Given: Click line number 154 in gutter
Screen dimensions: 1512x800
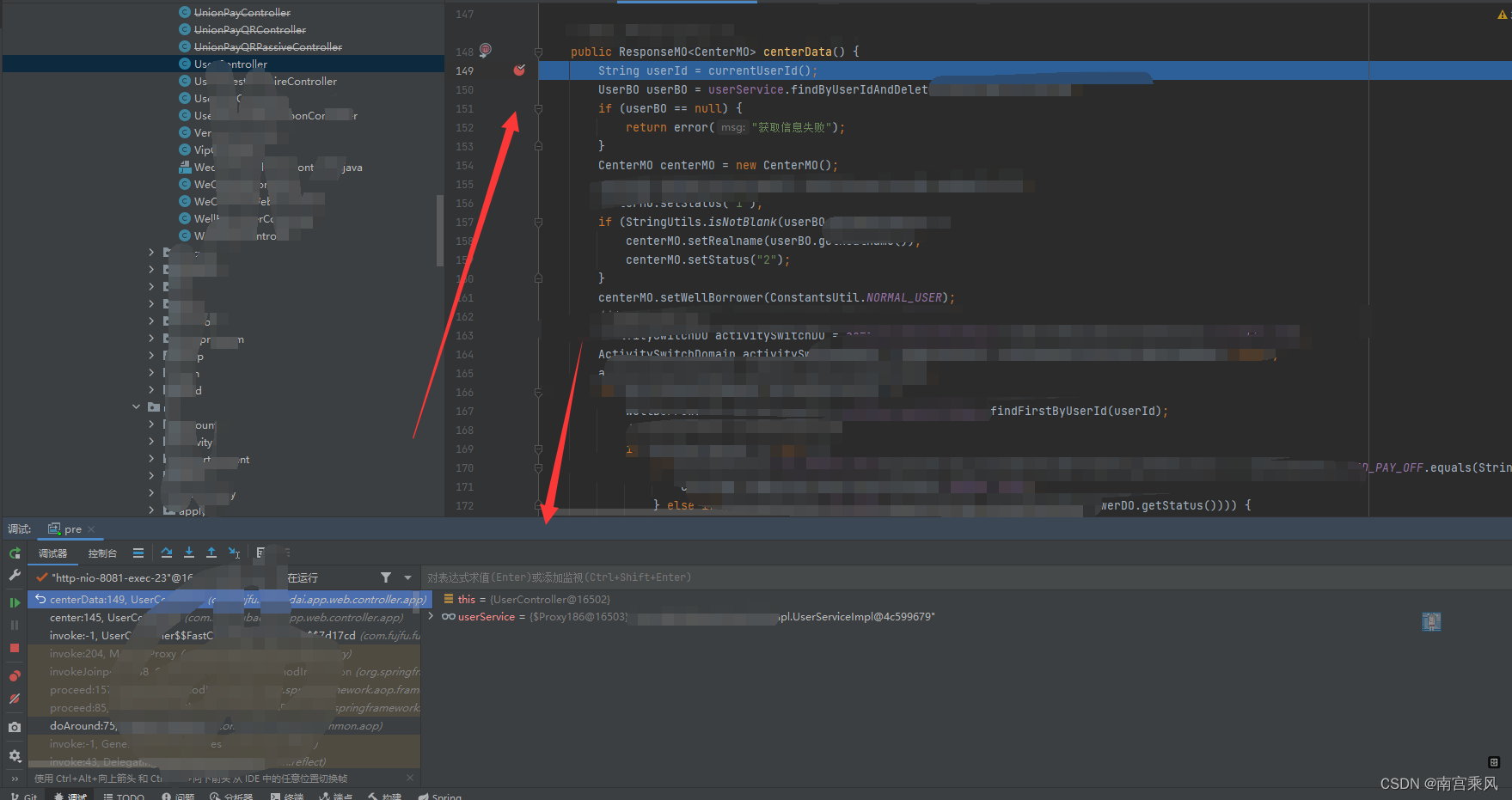Looking at the screenshot, I should (x=464, y=165).
